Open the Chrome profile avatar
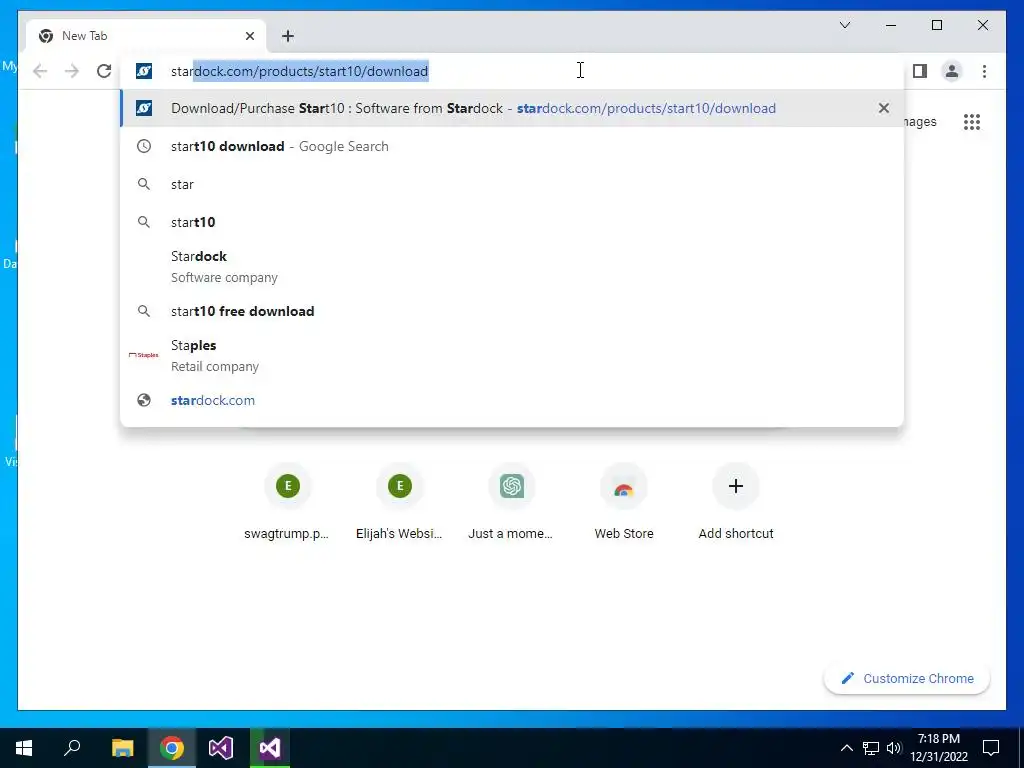Screen dimensions: 1024x768 click(952, 71)
